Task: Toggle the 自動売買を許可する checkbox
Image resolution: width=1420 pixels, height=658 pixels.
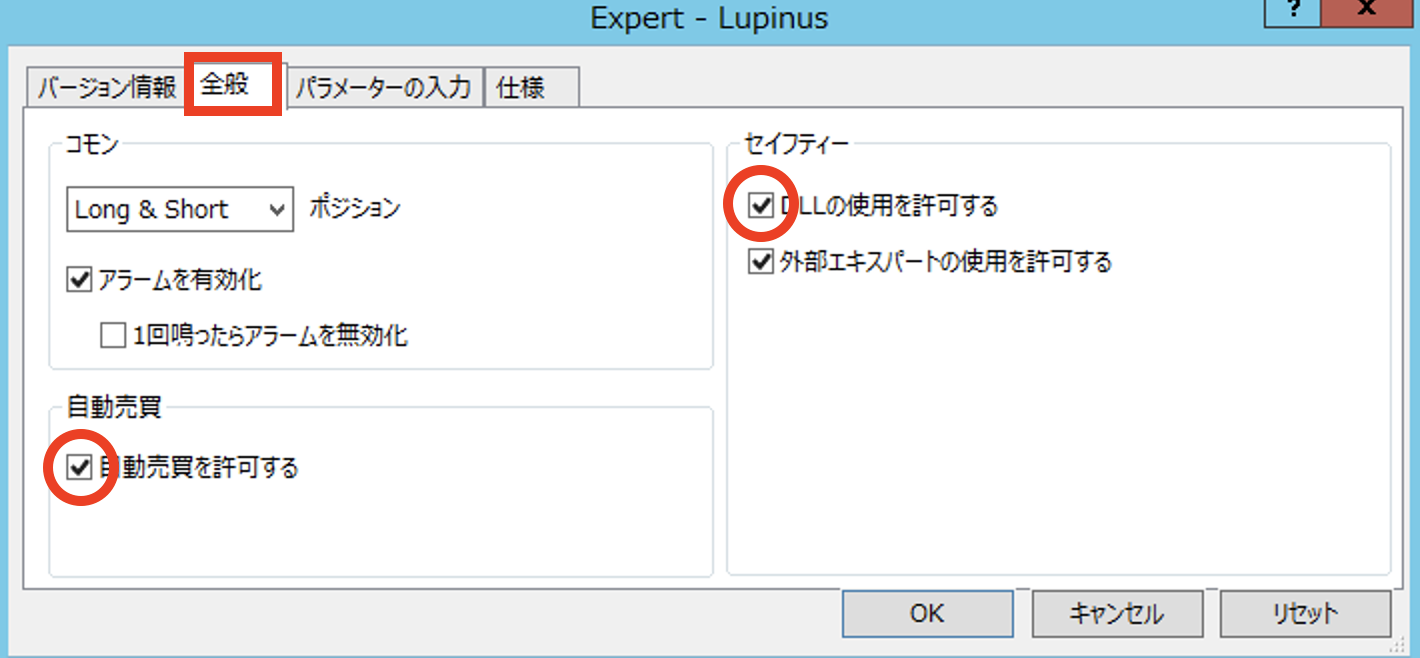Action: coord(79,467)
